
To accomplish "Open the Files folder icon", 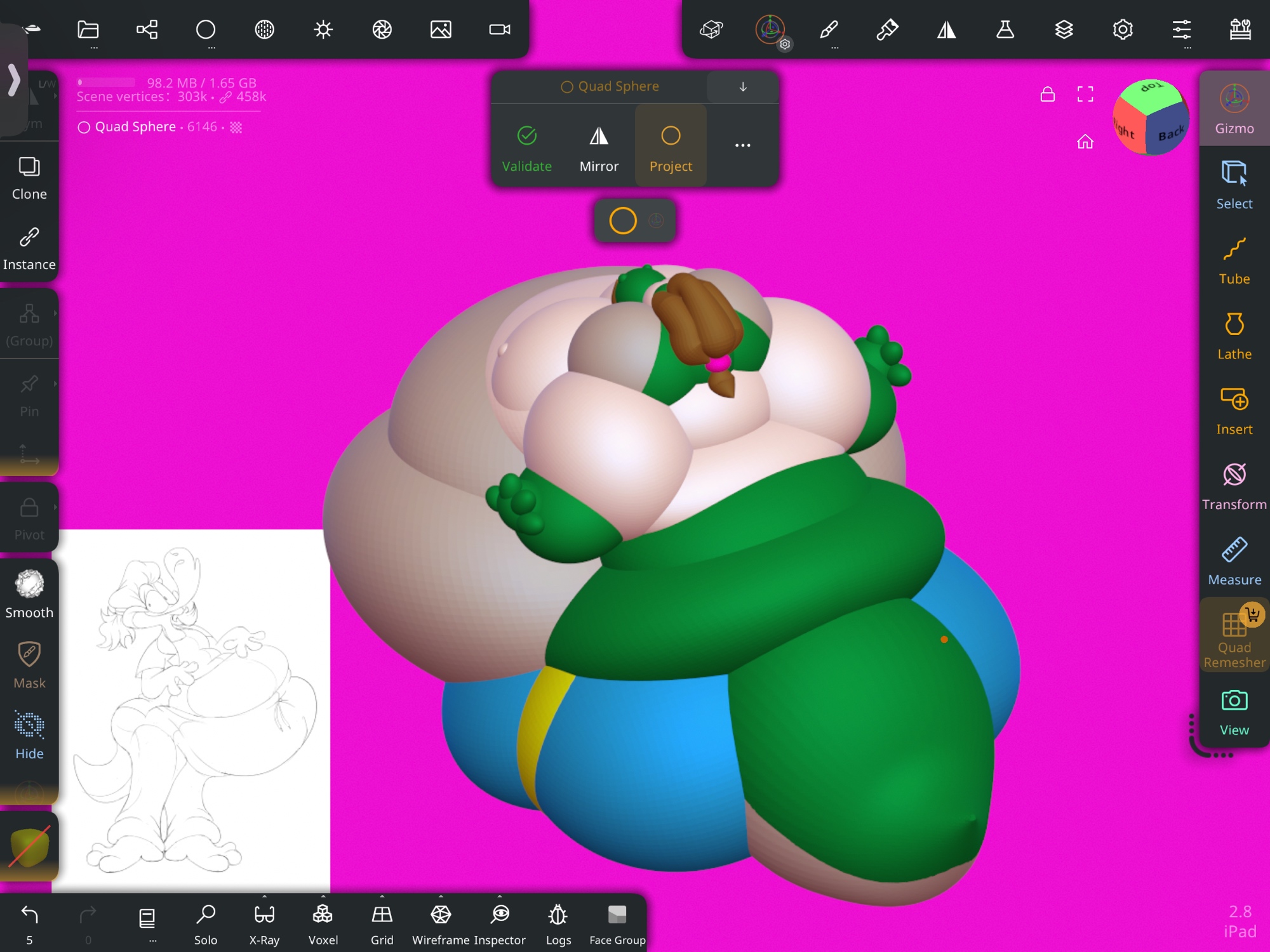I will click(88, 30).
